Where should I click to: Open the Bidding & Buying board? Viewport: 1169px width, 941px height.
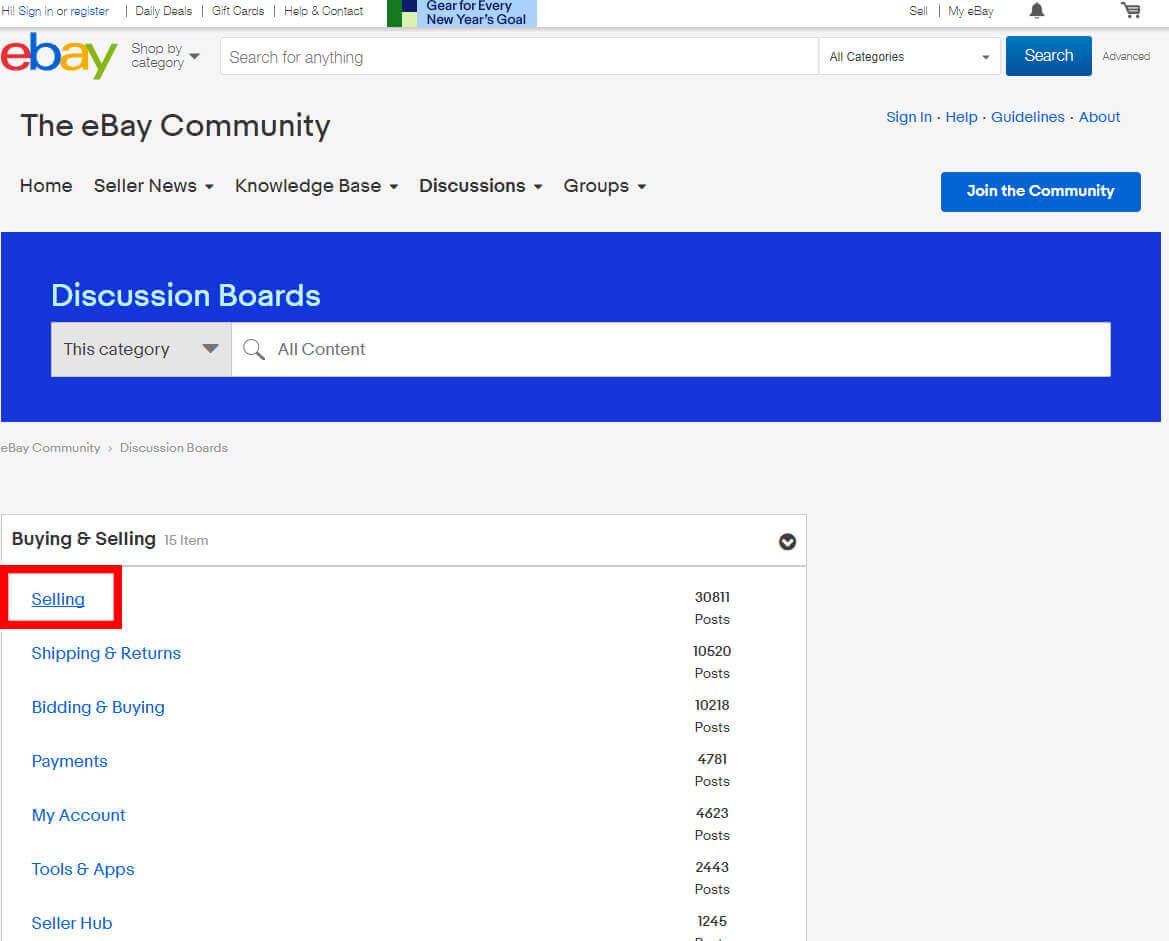[98, 707]
